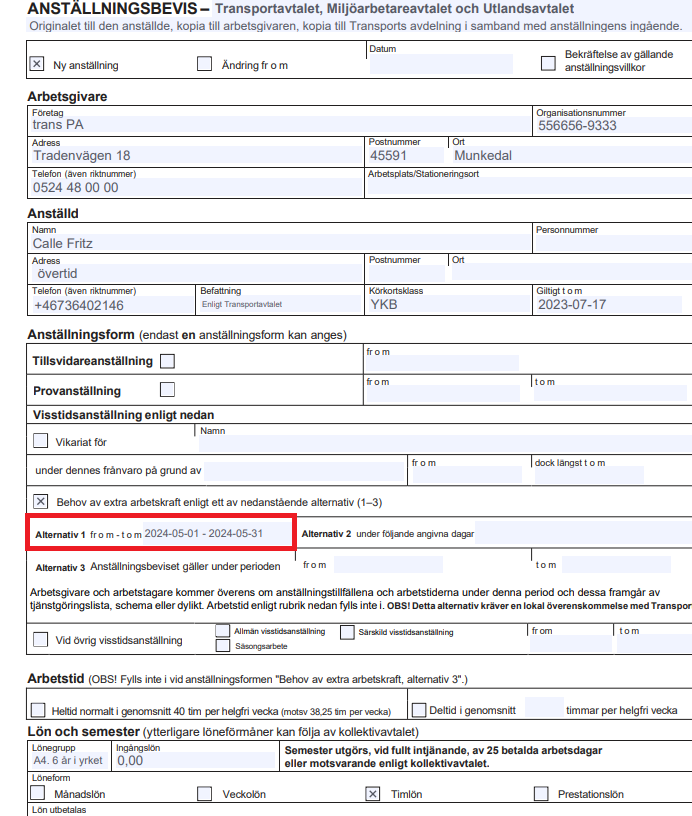Viewport: 692px width, 816px height.
Task: Click the Arbetsplats/Stationeringsort field
Action: 530,186
